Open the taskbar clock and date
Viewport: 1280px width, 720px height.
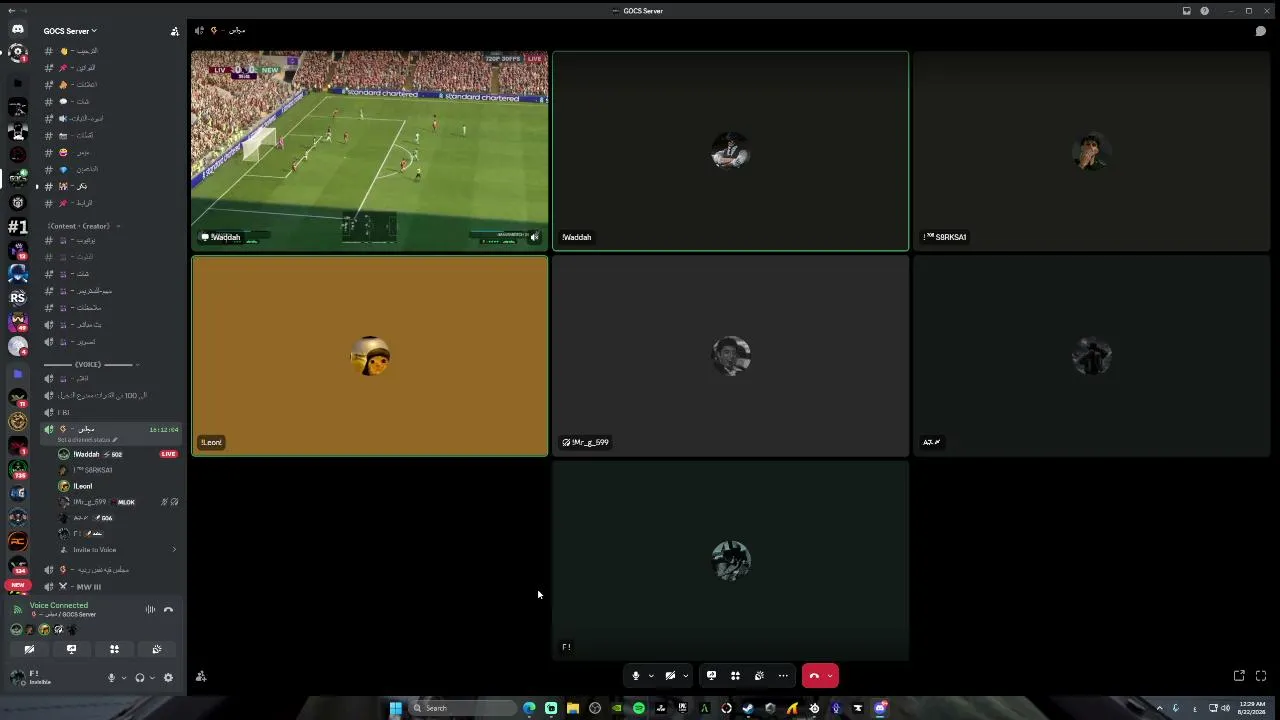point(1252,708)
